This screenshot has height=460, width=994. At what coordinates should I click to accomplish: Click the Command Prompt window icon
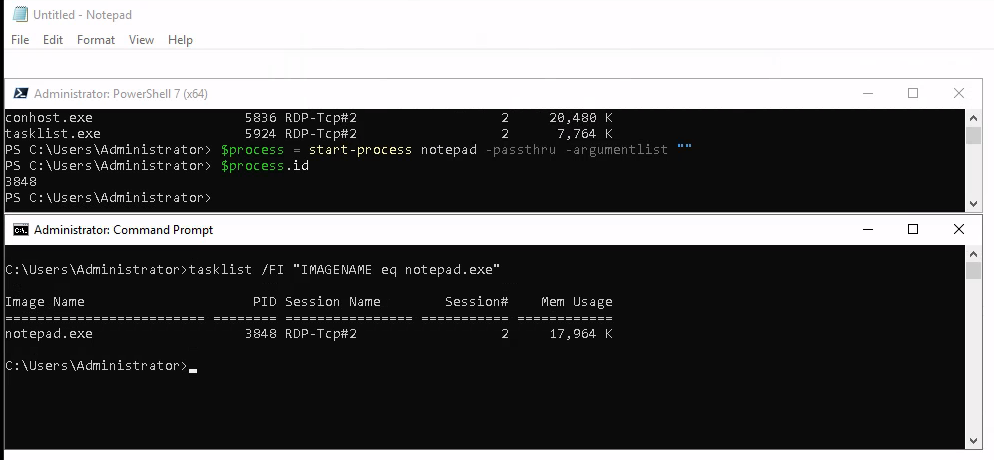(20, 229)
